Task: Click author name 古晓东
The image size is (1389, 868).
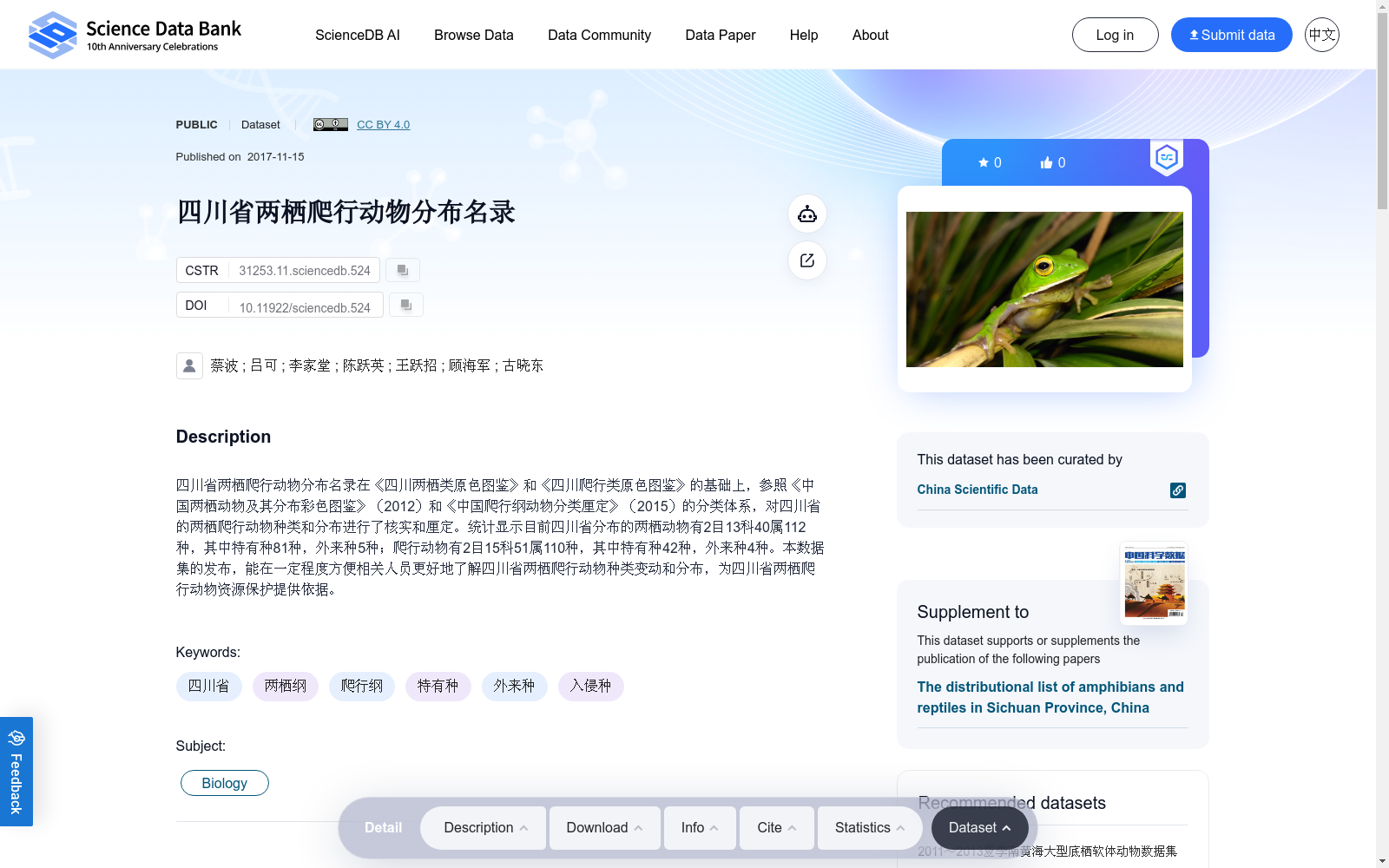Action: tap(523, 365)
